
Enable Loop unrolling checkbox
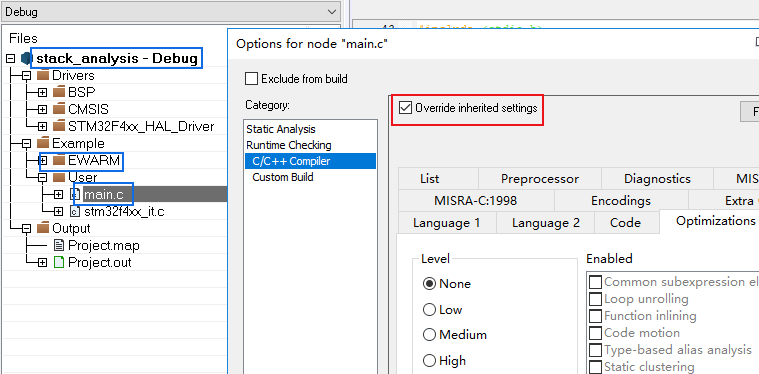[x=595, y=299]
